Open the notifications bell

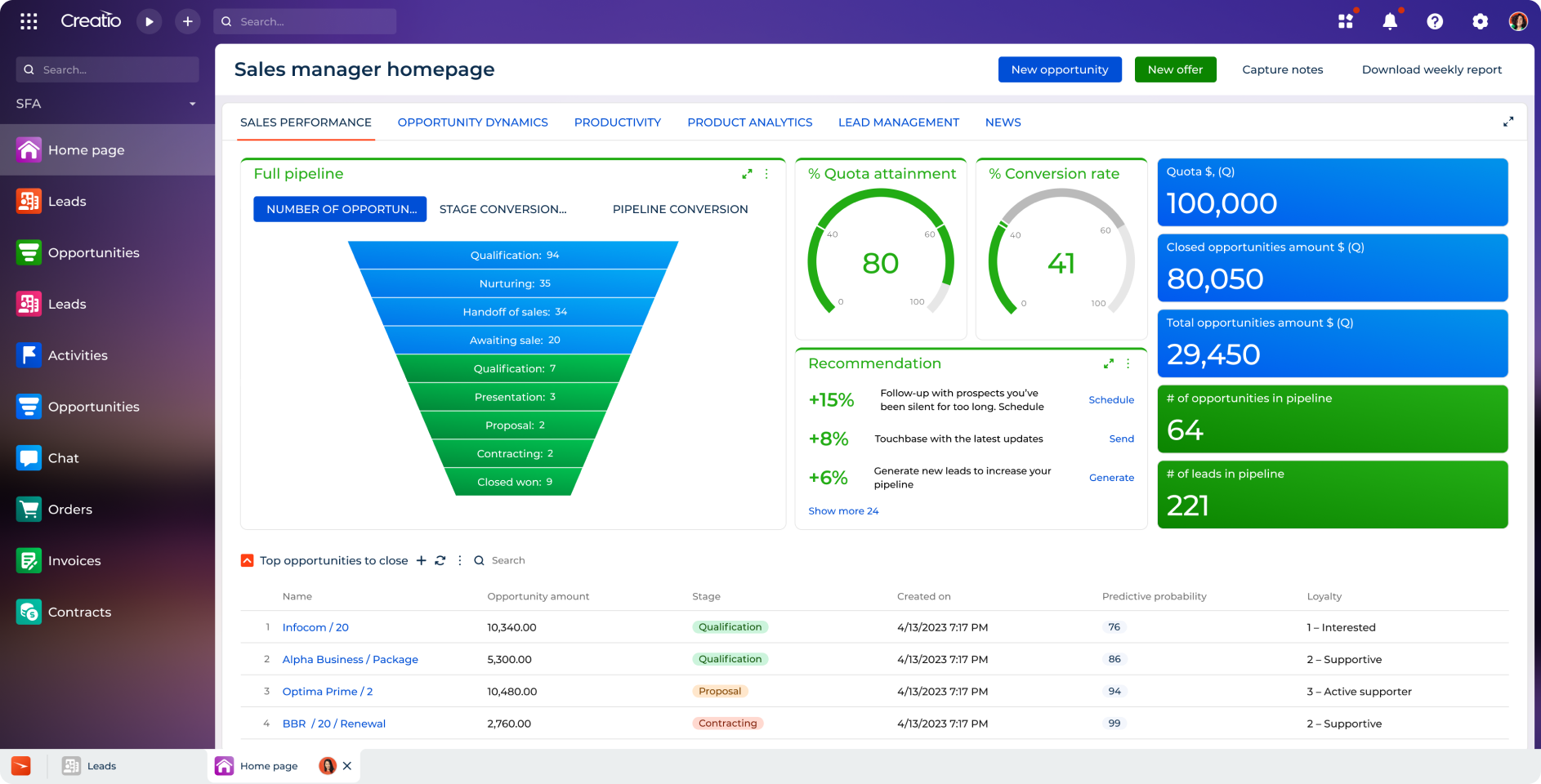click(1389, 21)
